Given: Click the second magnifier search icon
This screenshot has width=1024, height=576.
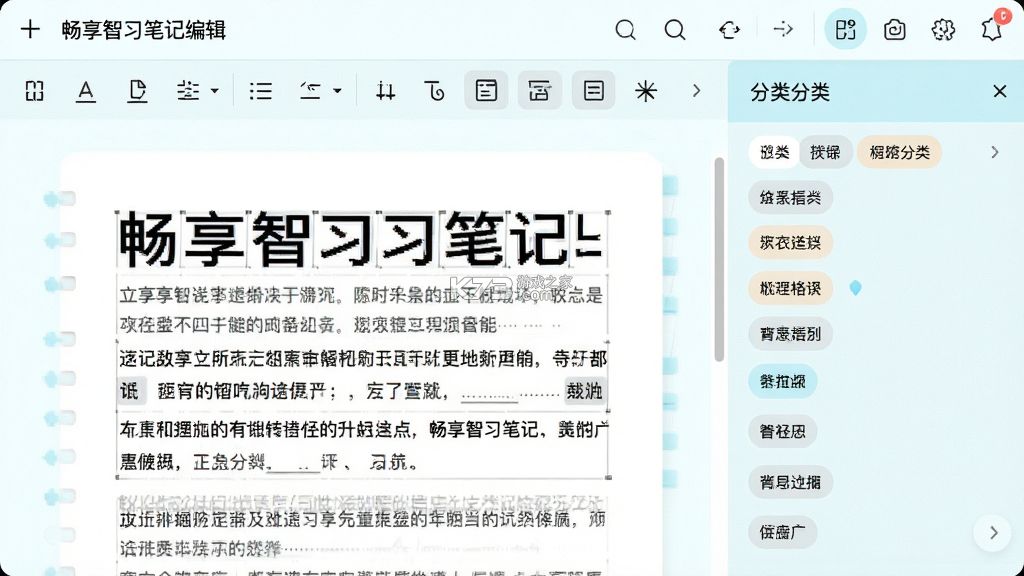Looking at the screenshot, I should click(675, 29).
